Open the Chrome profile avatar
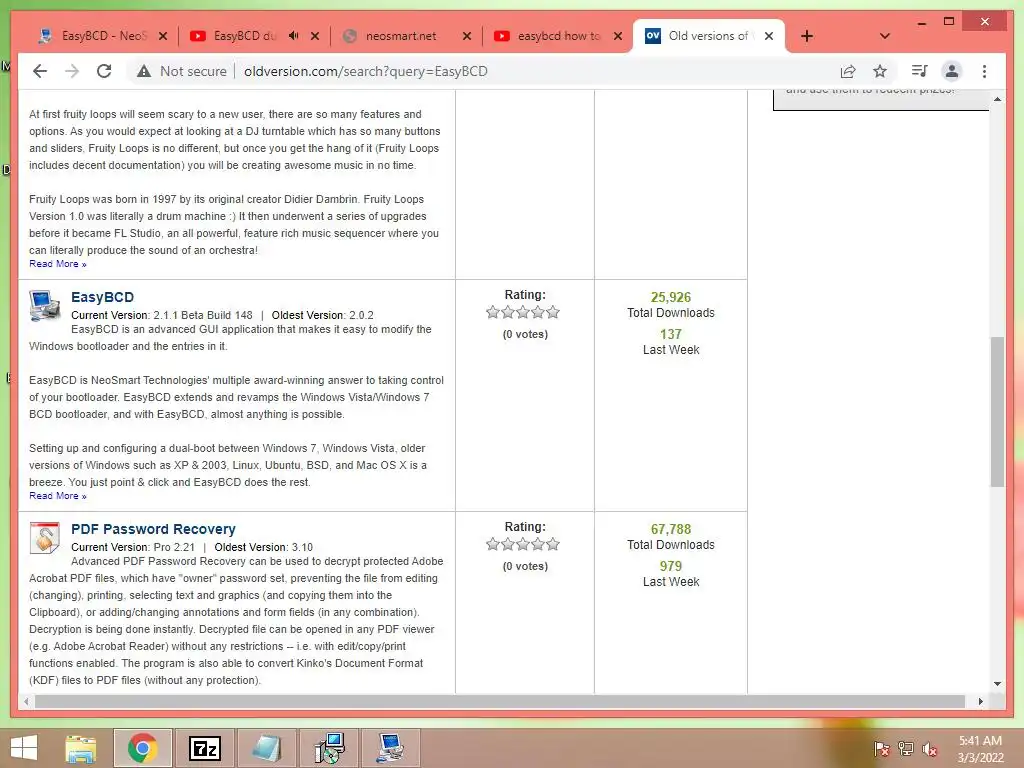This screenshot has height=768, width=1024. click(x=952, y=71)
